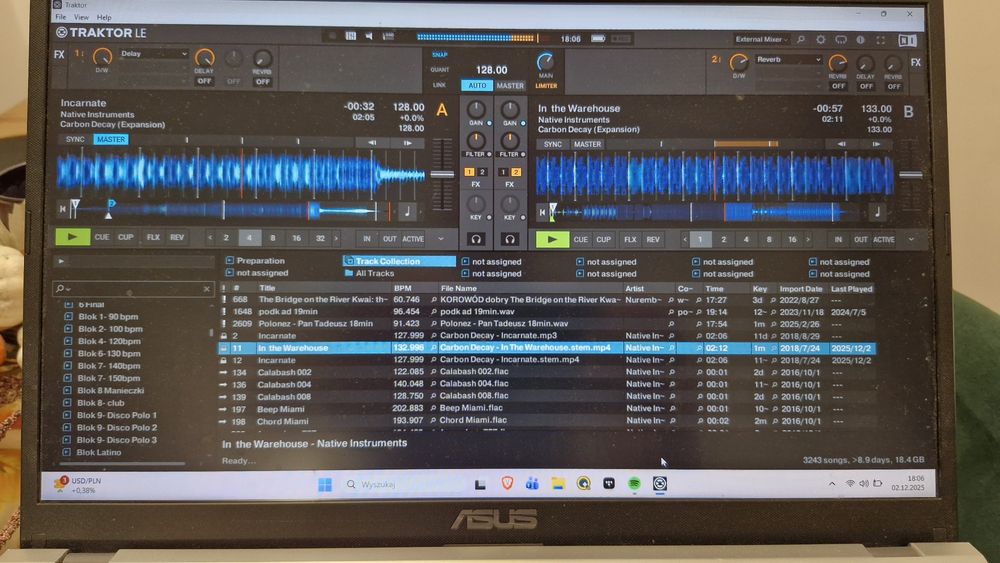Viewport: 1000px width, 563px height.
Task: Click the search magnifier in header
Action: point(801,40)
